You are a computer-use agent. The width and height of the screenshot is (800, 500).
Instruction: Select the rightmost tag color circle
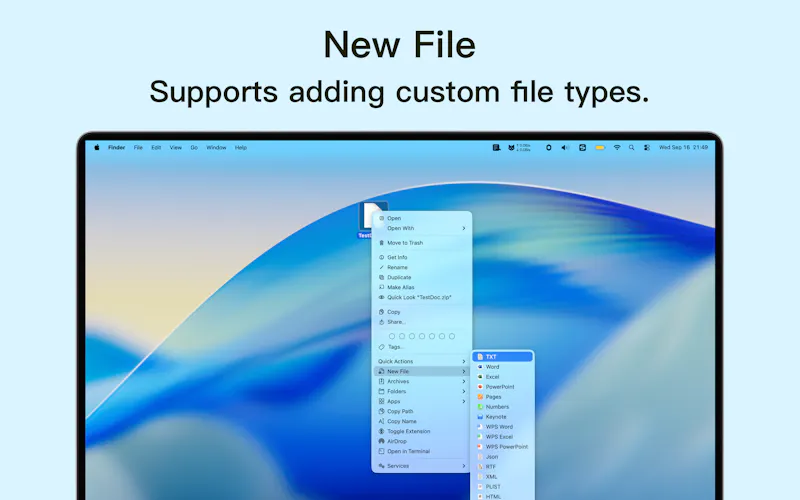click(452, 336)
